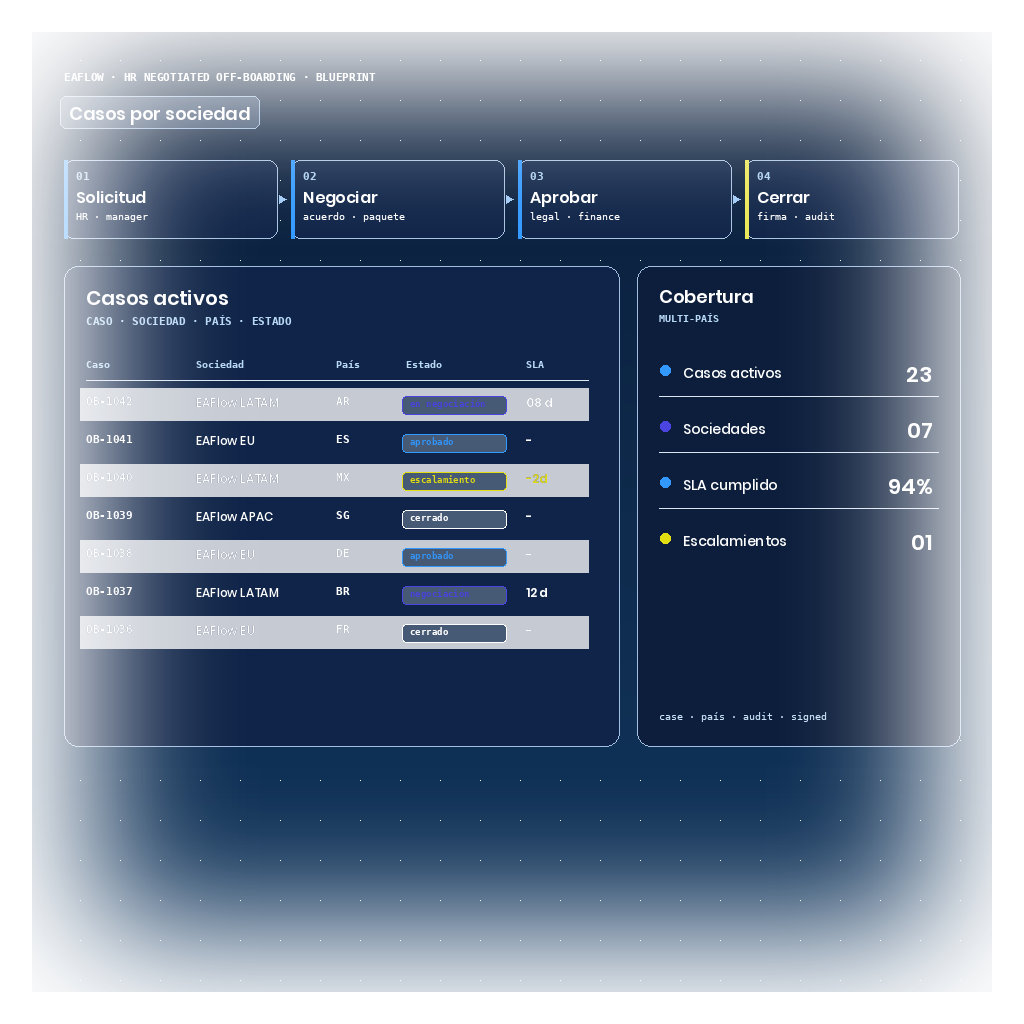The height and width of the screenshot is (1024, 1024).
Task: Click the MULTI-PAÍS subtitle
Action: tap(689, 319)
